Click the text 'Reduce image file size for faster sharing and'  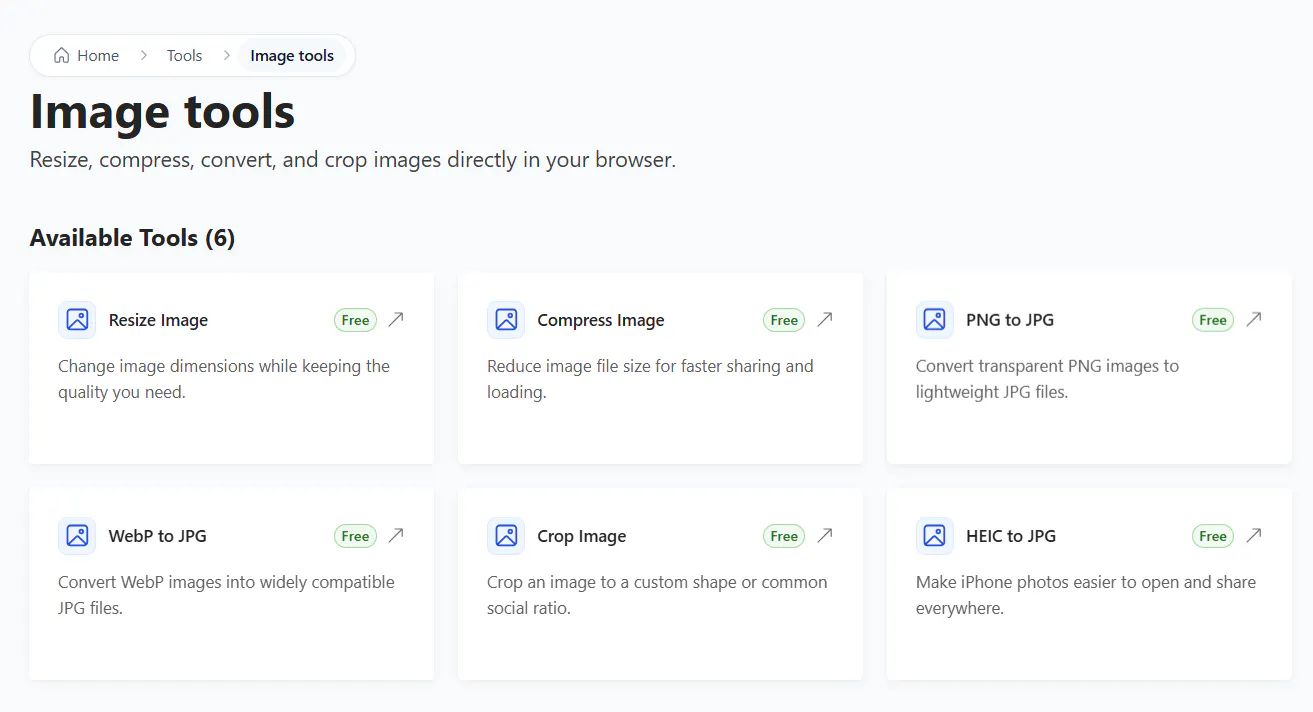coord(650,366)
